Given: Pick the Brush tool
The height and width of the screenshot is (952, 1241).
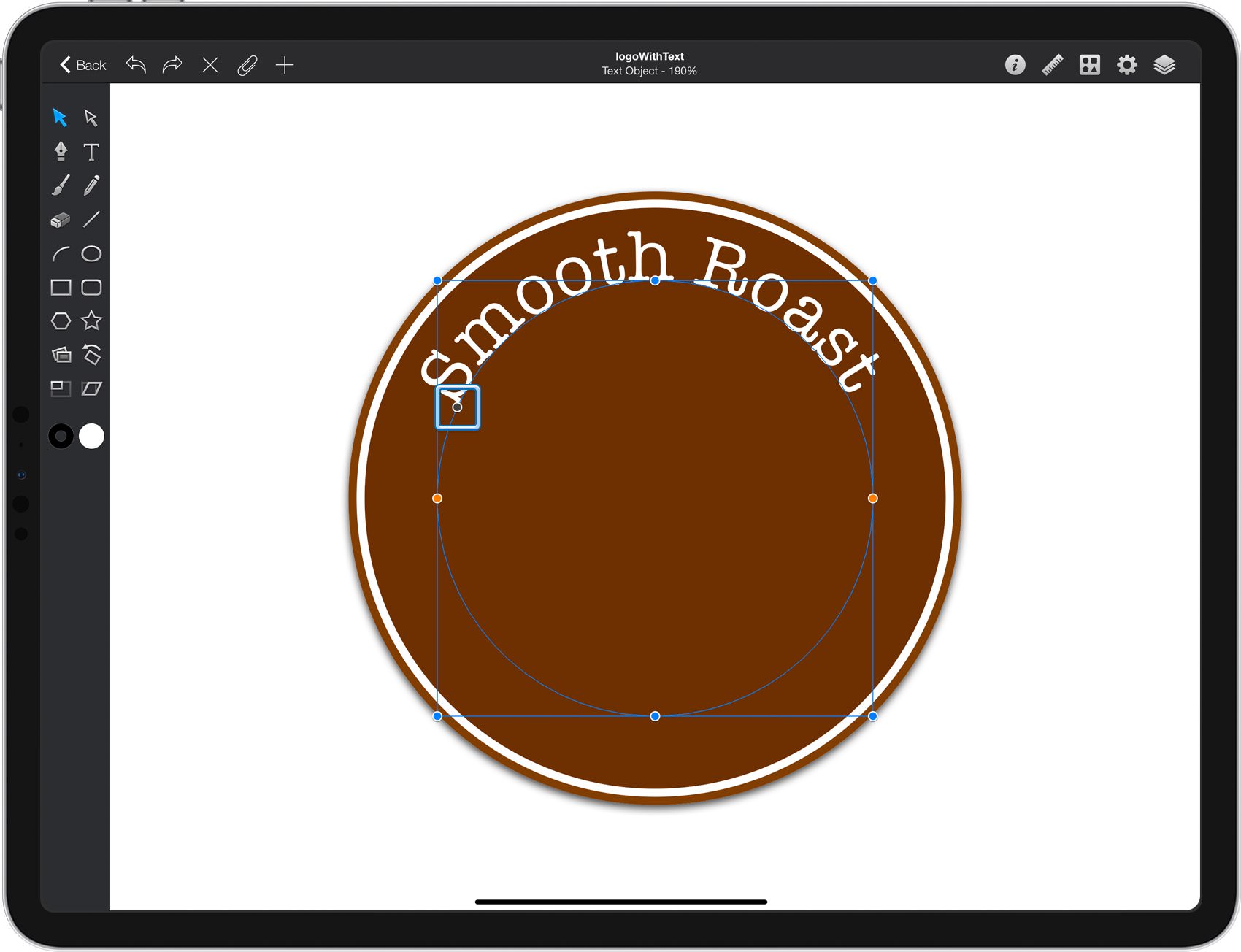Looking at the screenshot, I should pyautogui.click(x=61, y=185).
